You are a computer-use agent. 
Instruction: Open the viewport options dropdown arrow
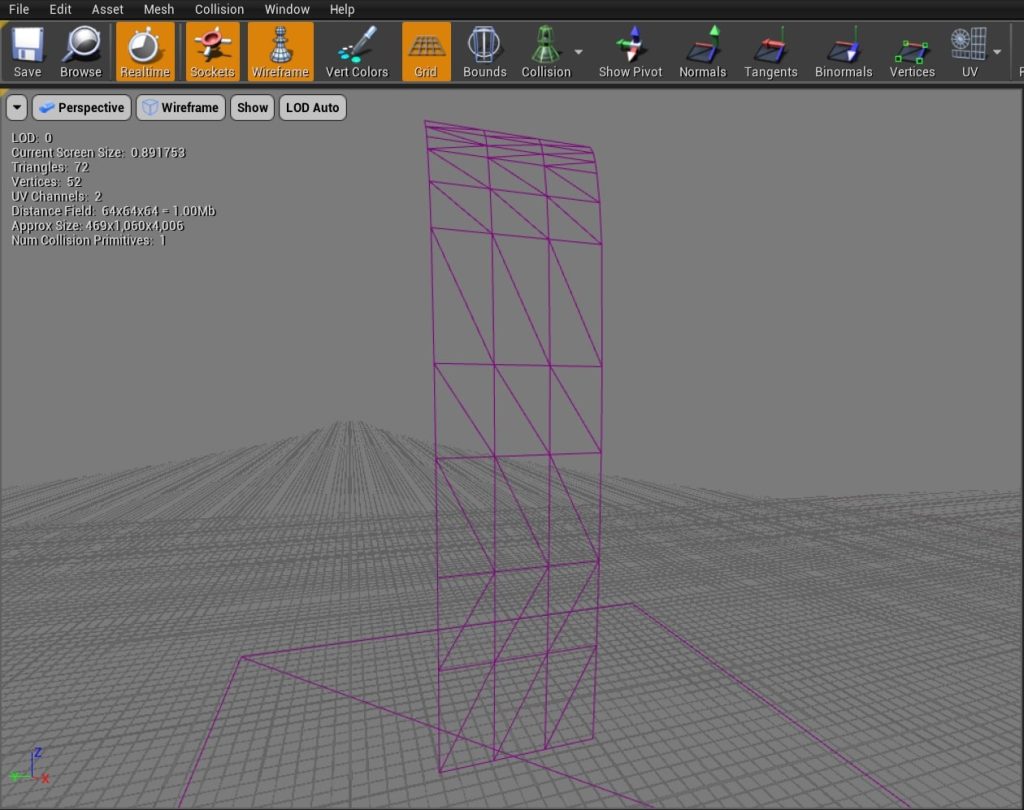point(17,108)
